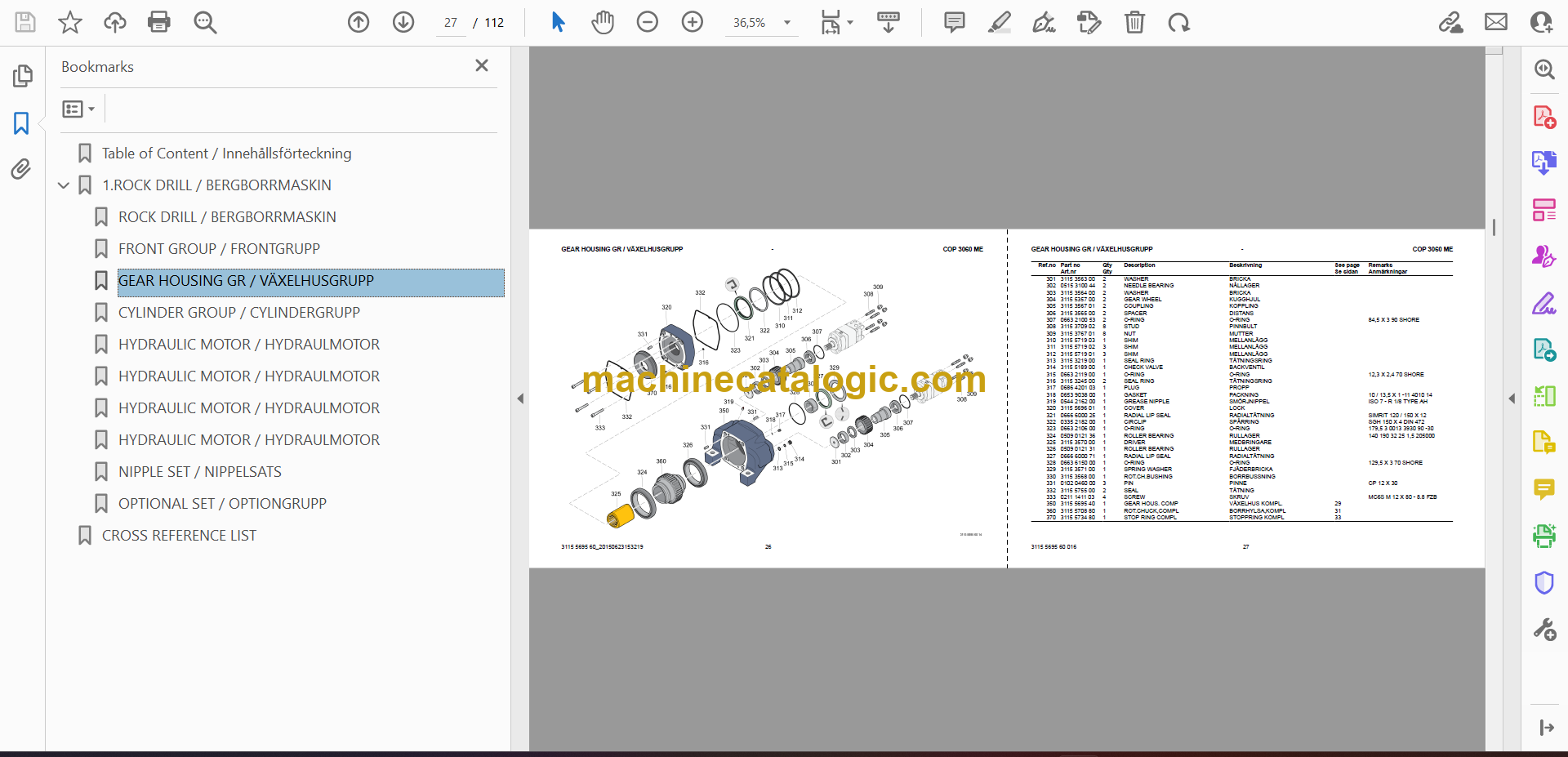Open the fit page options dropdown

[x=836, y=22]
